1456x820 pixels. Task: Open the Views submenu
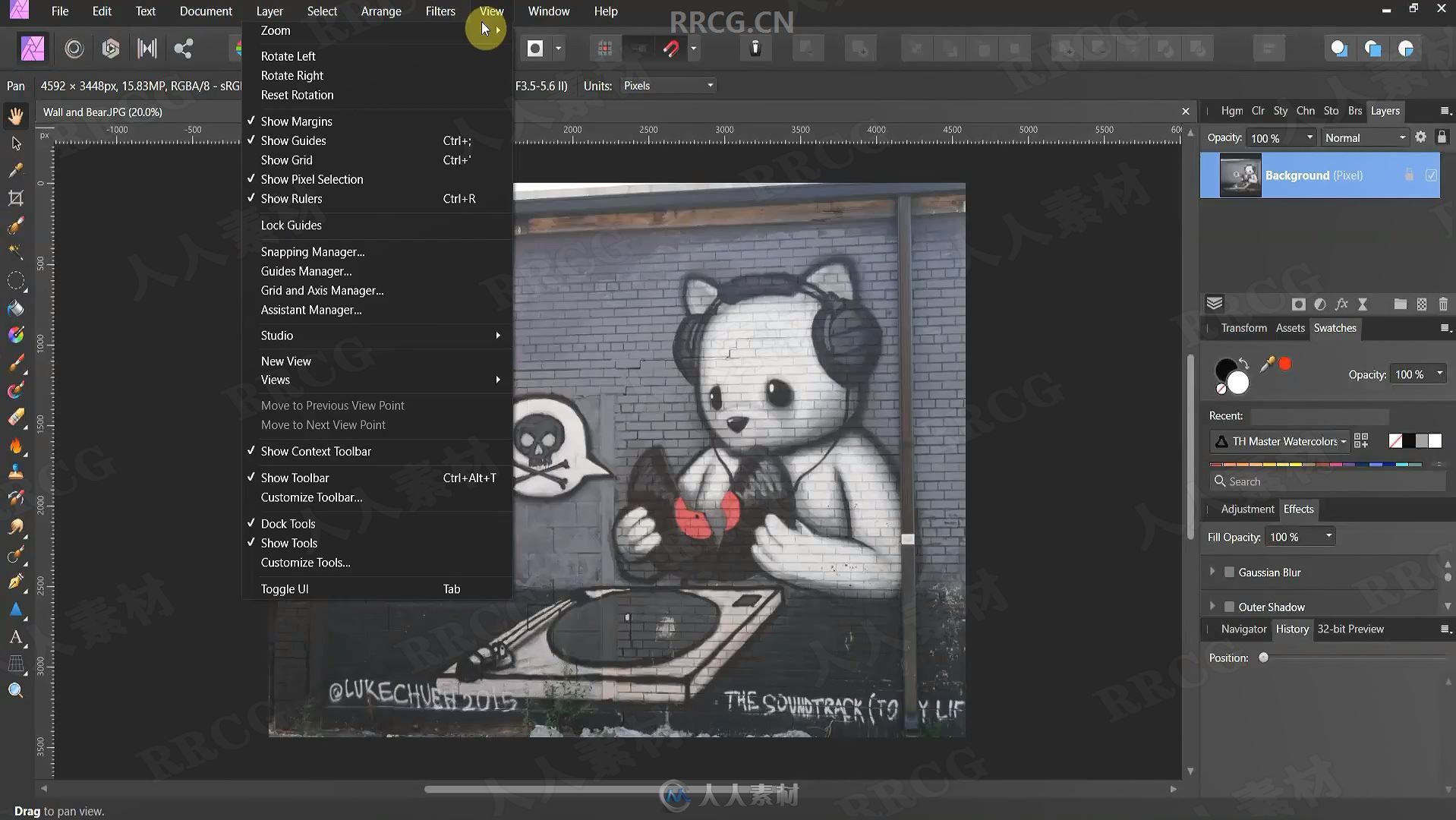377,380
